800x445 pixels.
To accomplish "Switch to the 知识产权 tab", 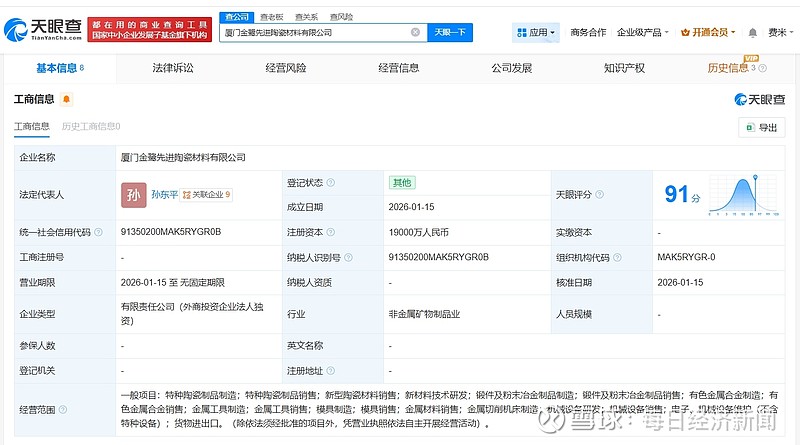I will 624,68.
